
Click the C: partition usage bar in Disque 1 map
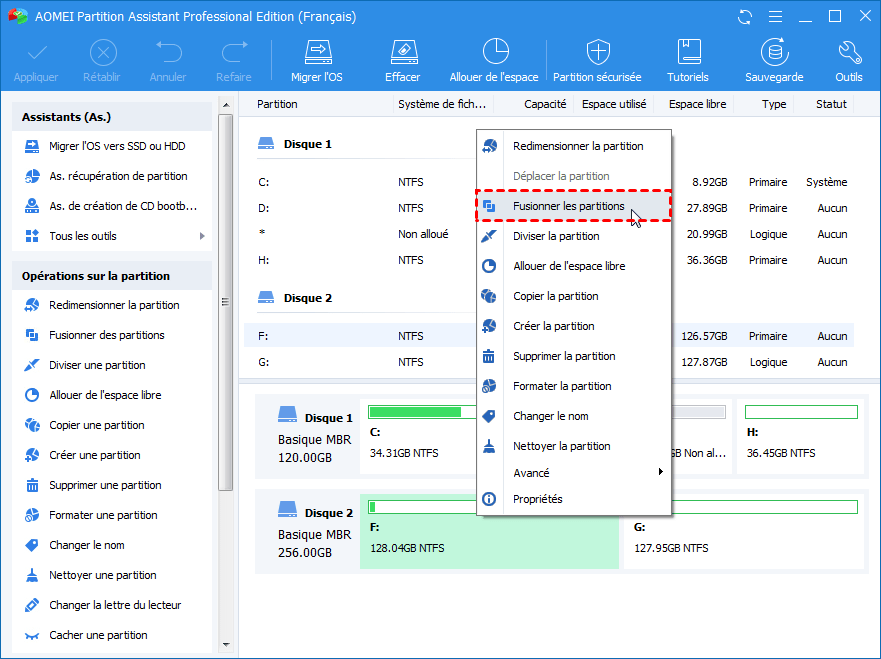click(423, 412)
